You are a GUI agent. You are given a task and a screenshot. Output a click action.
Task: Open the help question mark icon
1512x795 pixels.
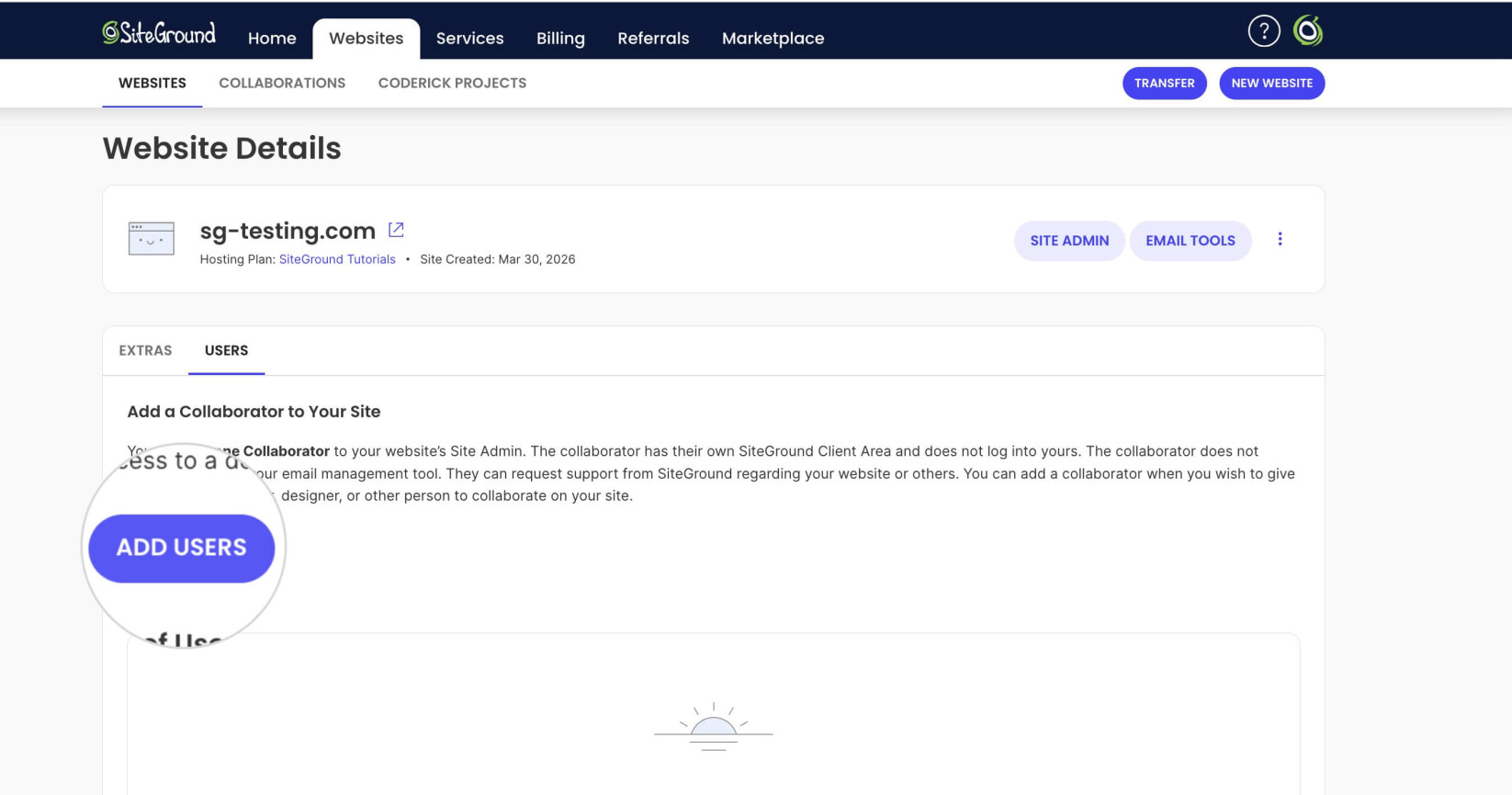pos(1264,31)
